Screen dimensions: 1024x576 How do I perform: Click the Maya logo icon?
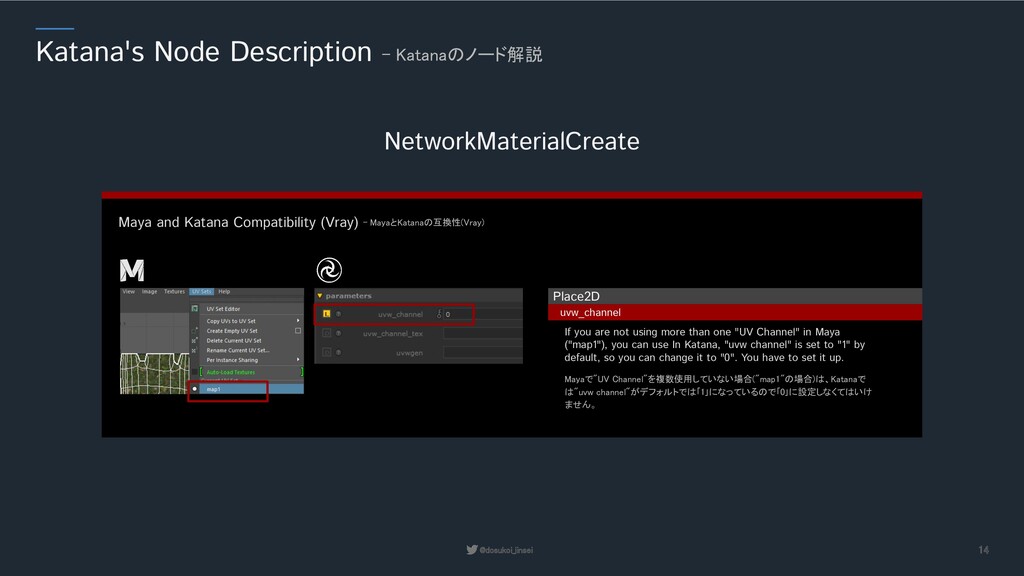132,270
